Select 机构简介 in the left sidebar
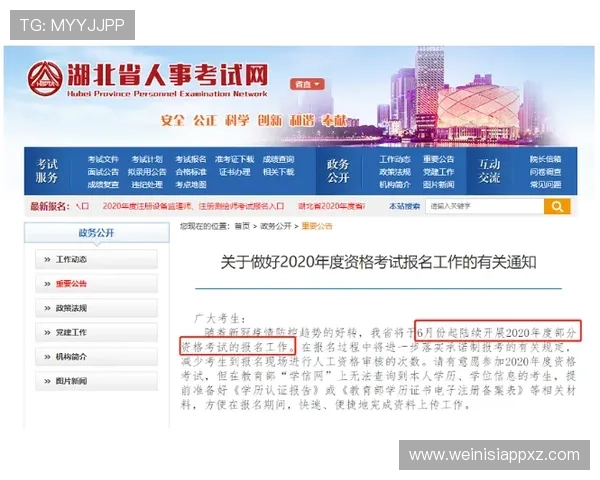This screenshot has width=600, height=480. (96, 357)
